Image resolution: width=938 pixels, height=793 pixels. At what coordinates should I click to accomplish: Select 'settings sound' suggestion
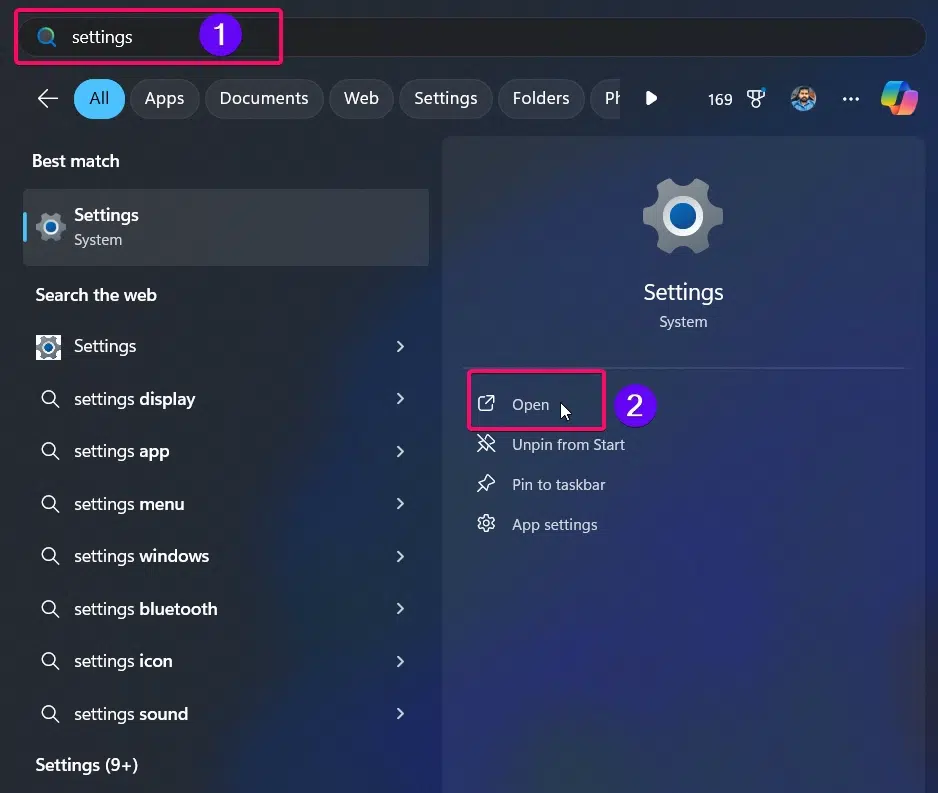[226, 713]
